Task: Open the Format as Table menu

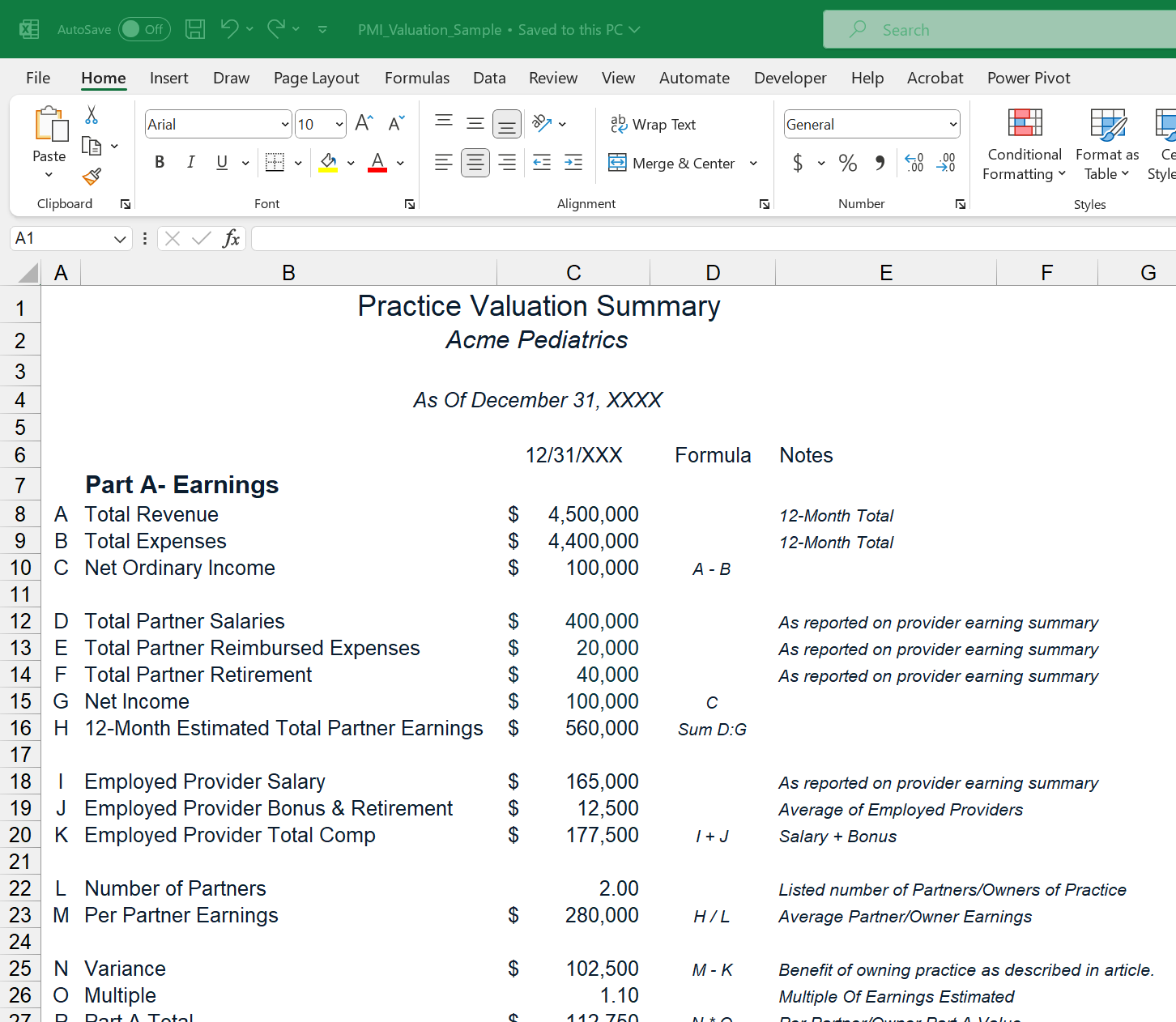Action: pyautogui.click(x=1107, y=145)
